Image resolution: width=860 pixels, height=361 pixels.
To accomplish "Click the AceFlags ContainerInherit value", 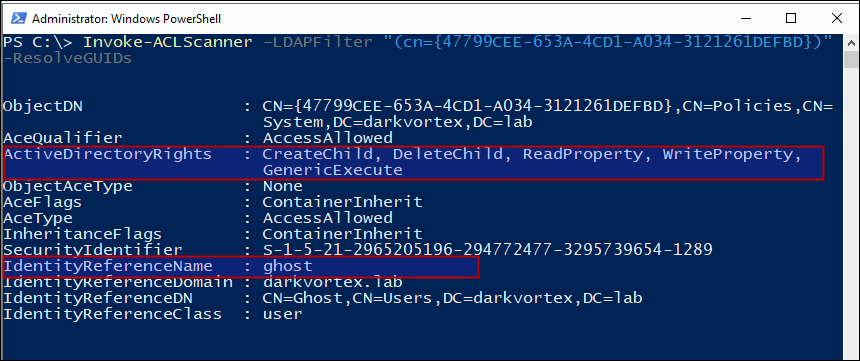I will pyautogui.click(x=343, y=202).
